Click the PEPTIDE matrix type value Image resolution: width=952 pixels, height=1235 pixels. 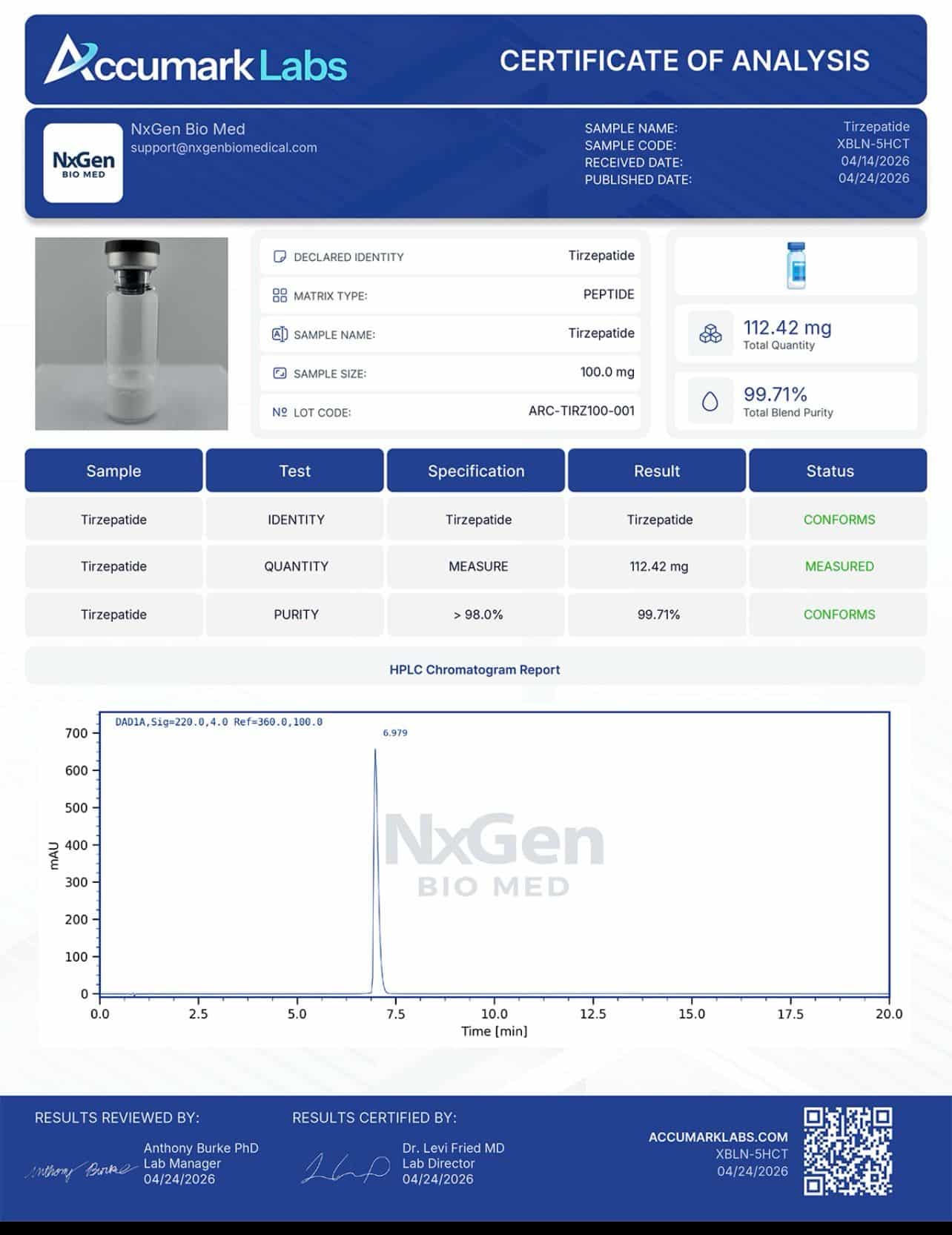(x=609, y=294)
